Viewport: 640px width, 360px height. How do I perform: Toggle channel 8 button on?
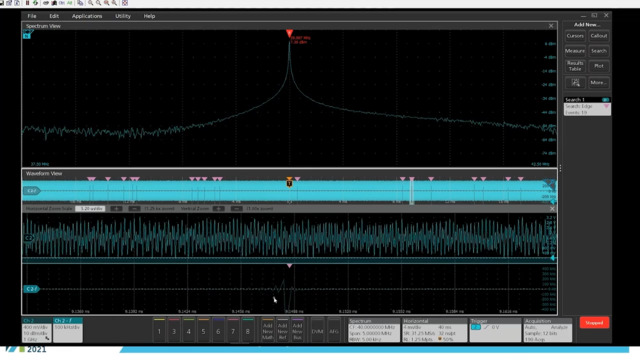[x=247, y=331]
